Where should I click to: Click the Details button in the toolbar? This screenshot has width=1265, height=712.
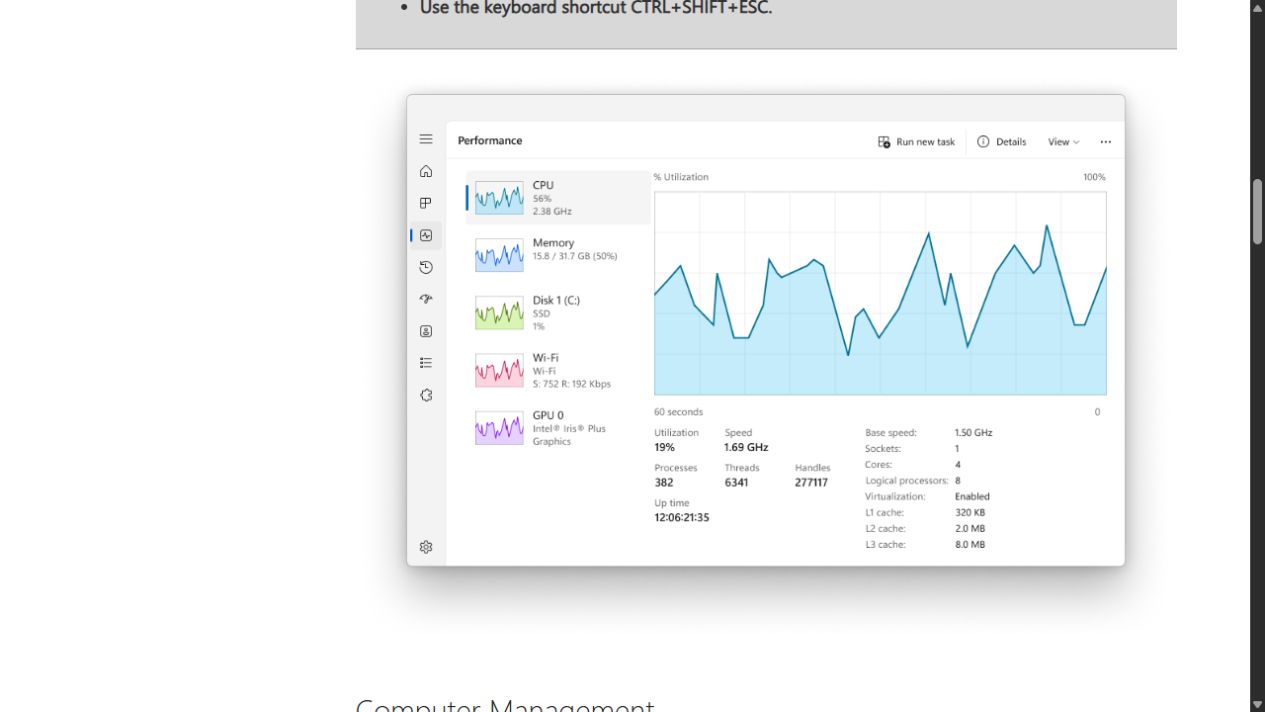pyautogui.click(x=1002, y=142)
